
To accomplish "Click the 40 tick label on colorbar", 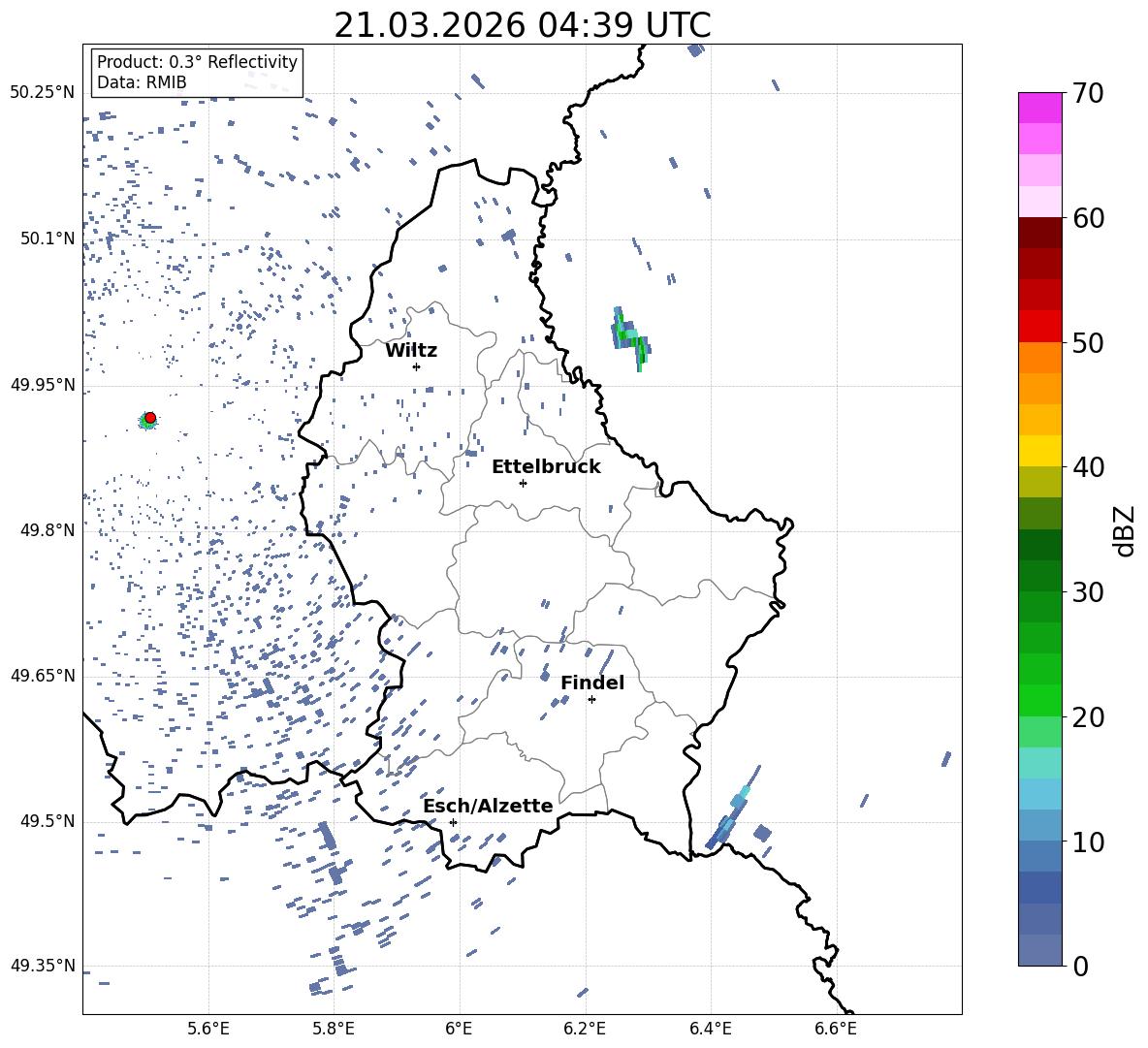I will tap(1088, 467).
